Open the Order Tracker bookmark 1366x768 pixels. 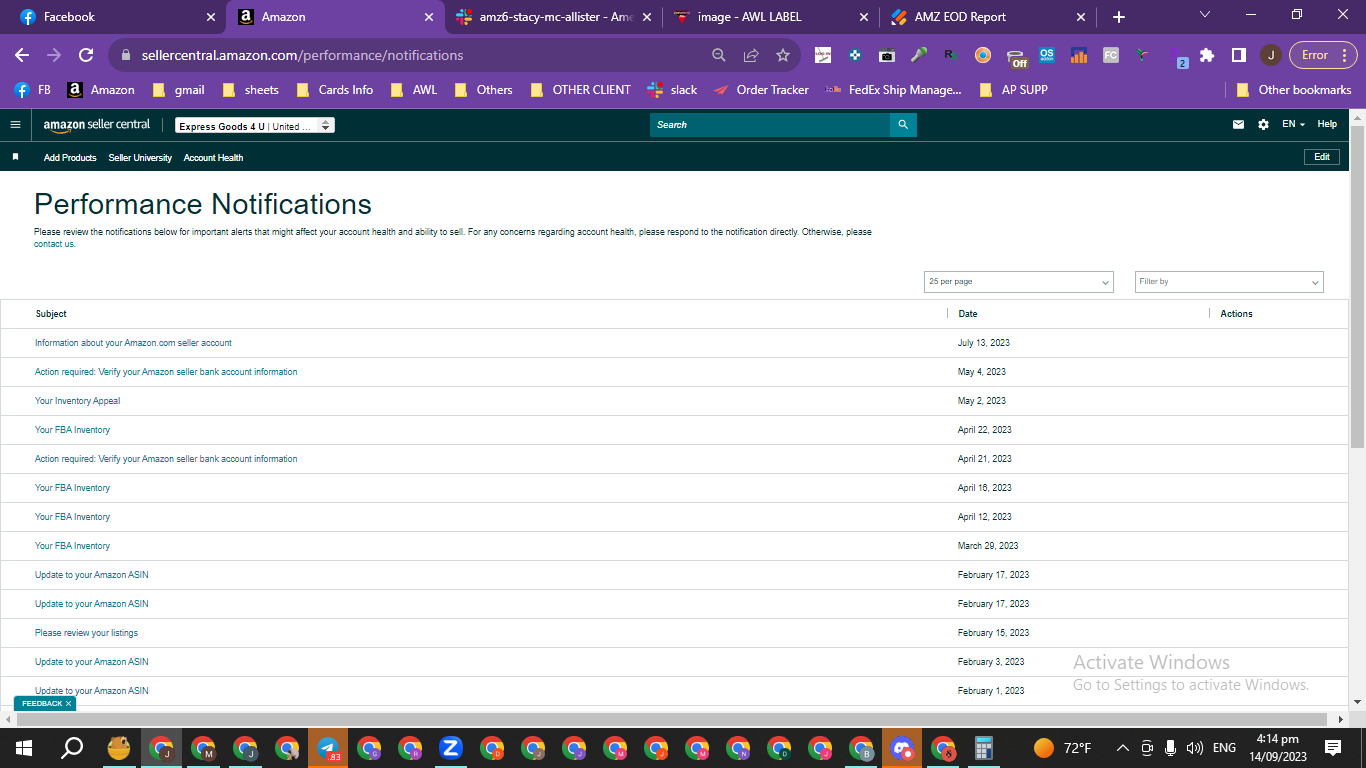[x=761, y=90]
